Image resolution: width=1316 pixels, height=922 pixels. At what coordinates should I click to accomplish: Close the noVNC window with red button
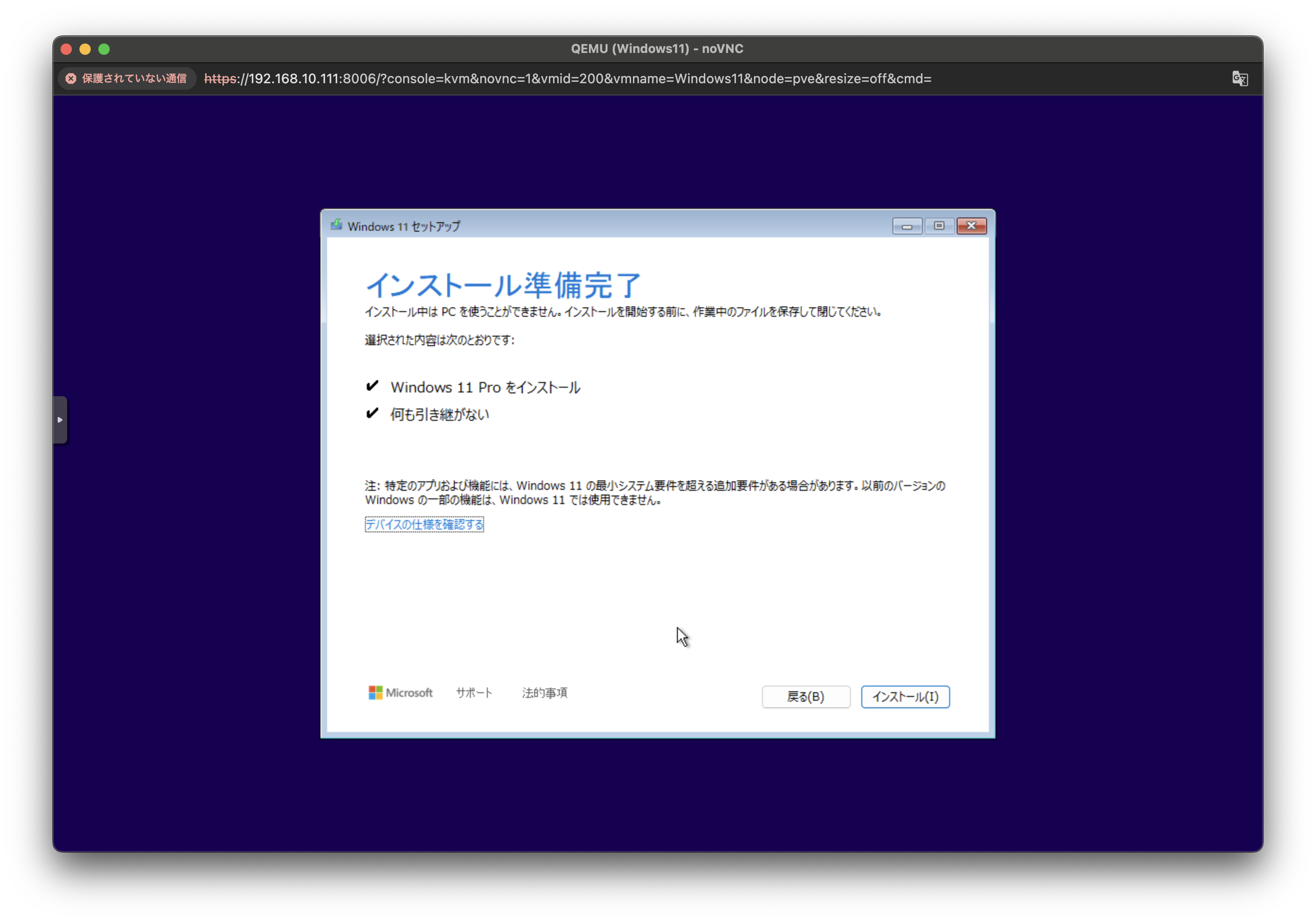click(67, 49)
